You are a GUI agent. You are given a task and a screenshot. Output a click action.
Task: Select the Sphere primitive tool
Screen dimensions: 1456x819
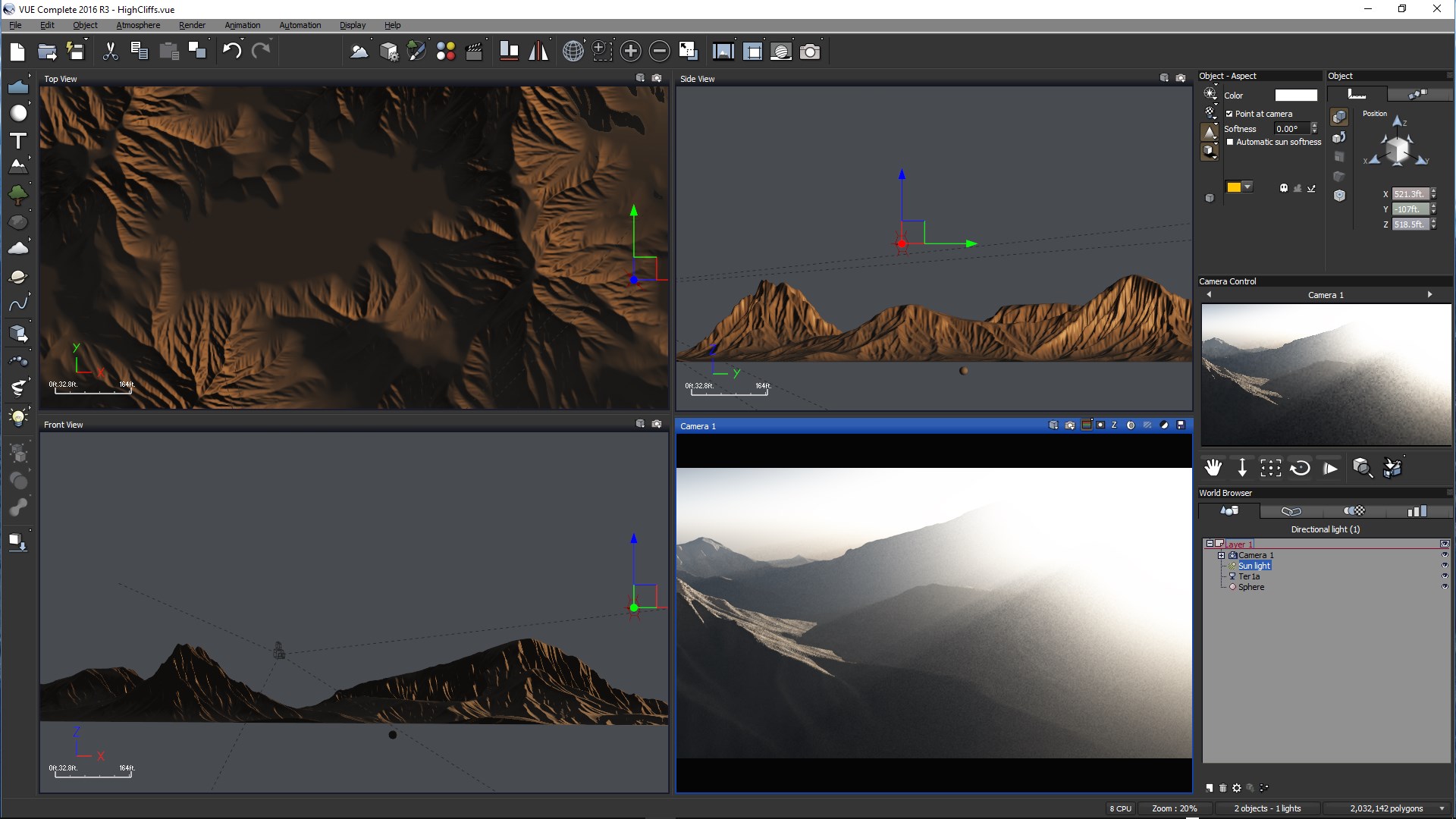coord(18,114)
